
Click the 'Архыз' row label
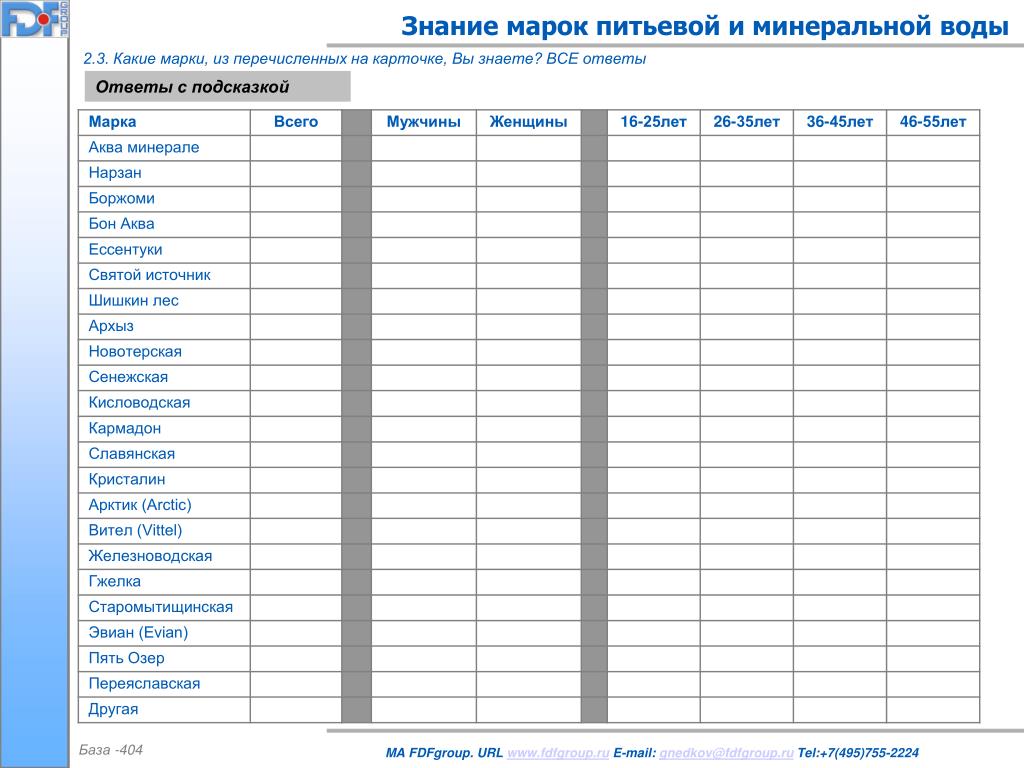[x=111, y=326]
